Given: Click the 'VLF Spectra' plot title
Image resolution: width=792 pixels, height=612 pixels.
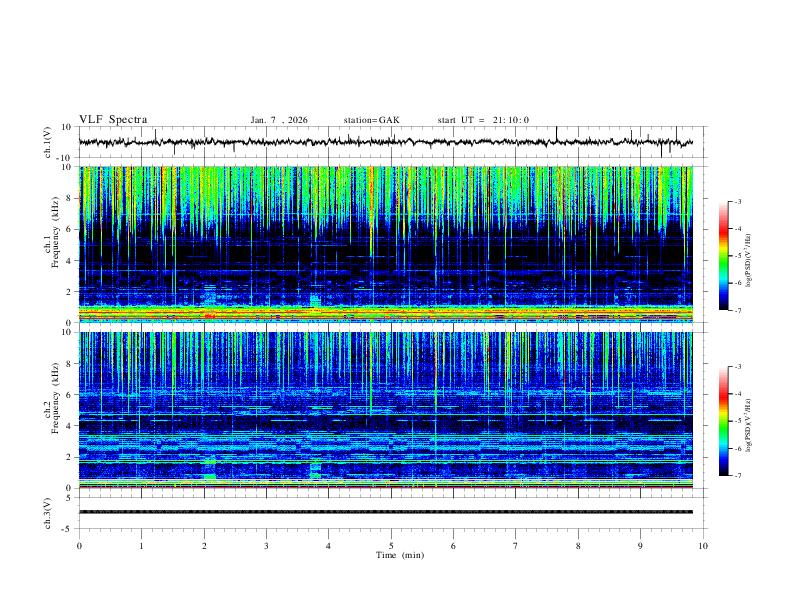Looking at the screenshot, I should click(x=113, y=120).
